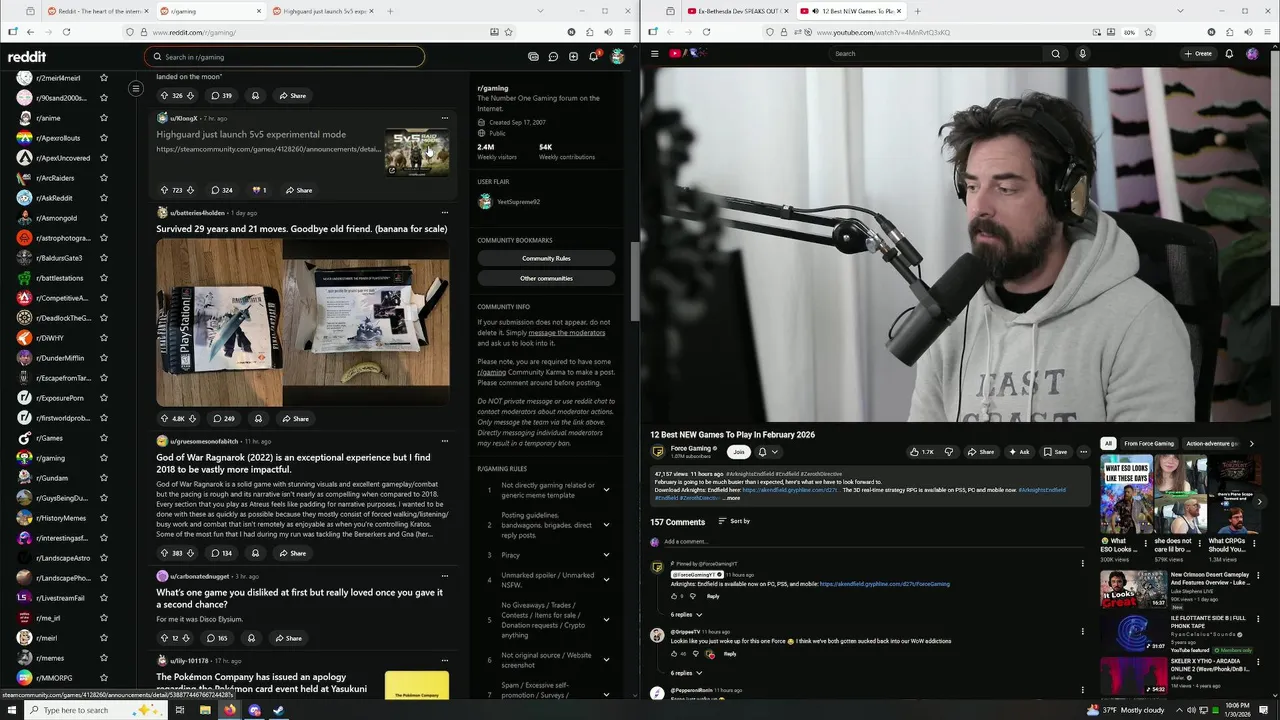
Task: Open the Reddit advertise icon in header
Action: click(533, 57)
